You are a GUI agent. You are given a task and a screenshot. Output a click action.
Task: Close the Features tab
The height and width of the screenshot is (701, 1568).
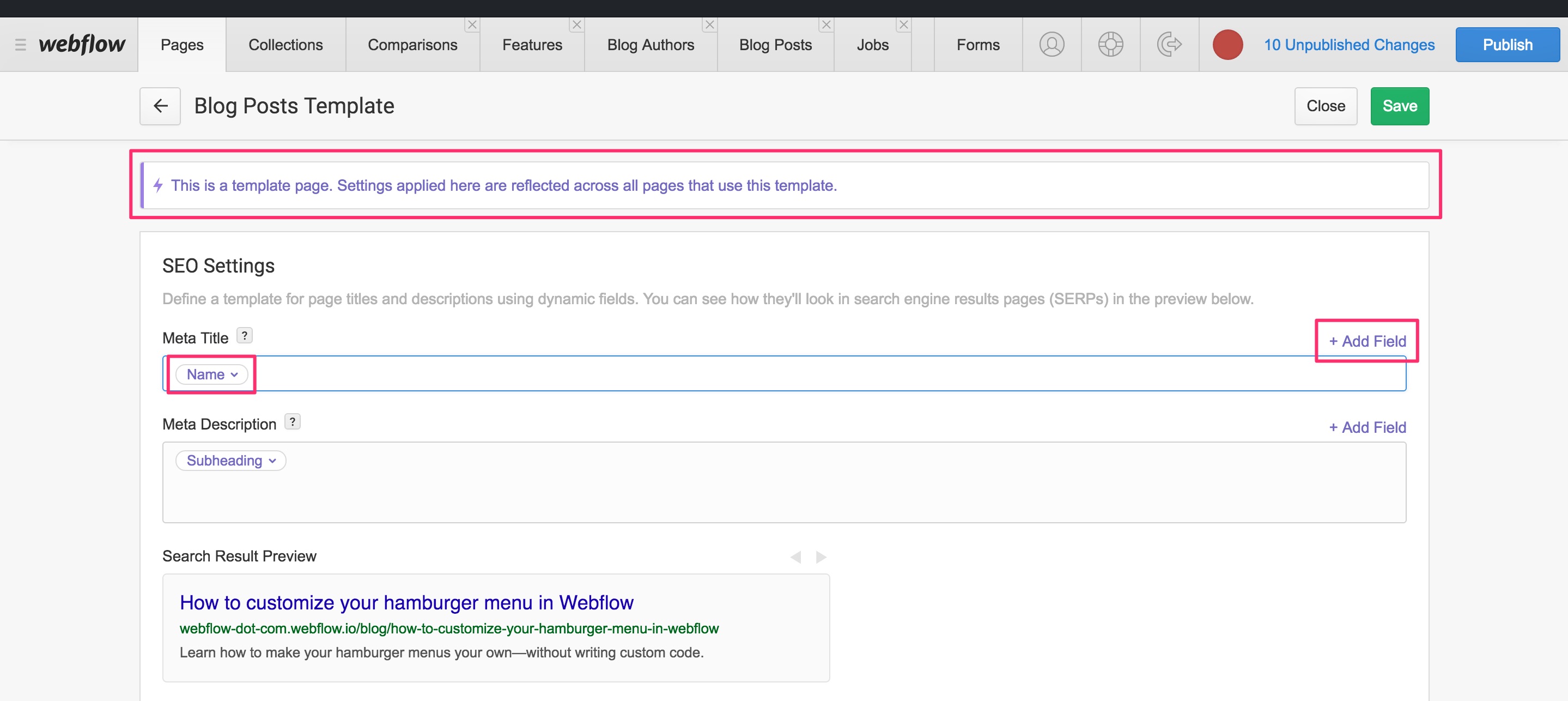point(576,25)
